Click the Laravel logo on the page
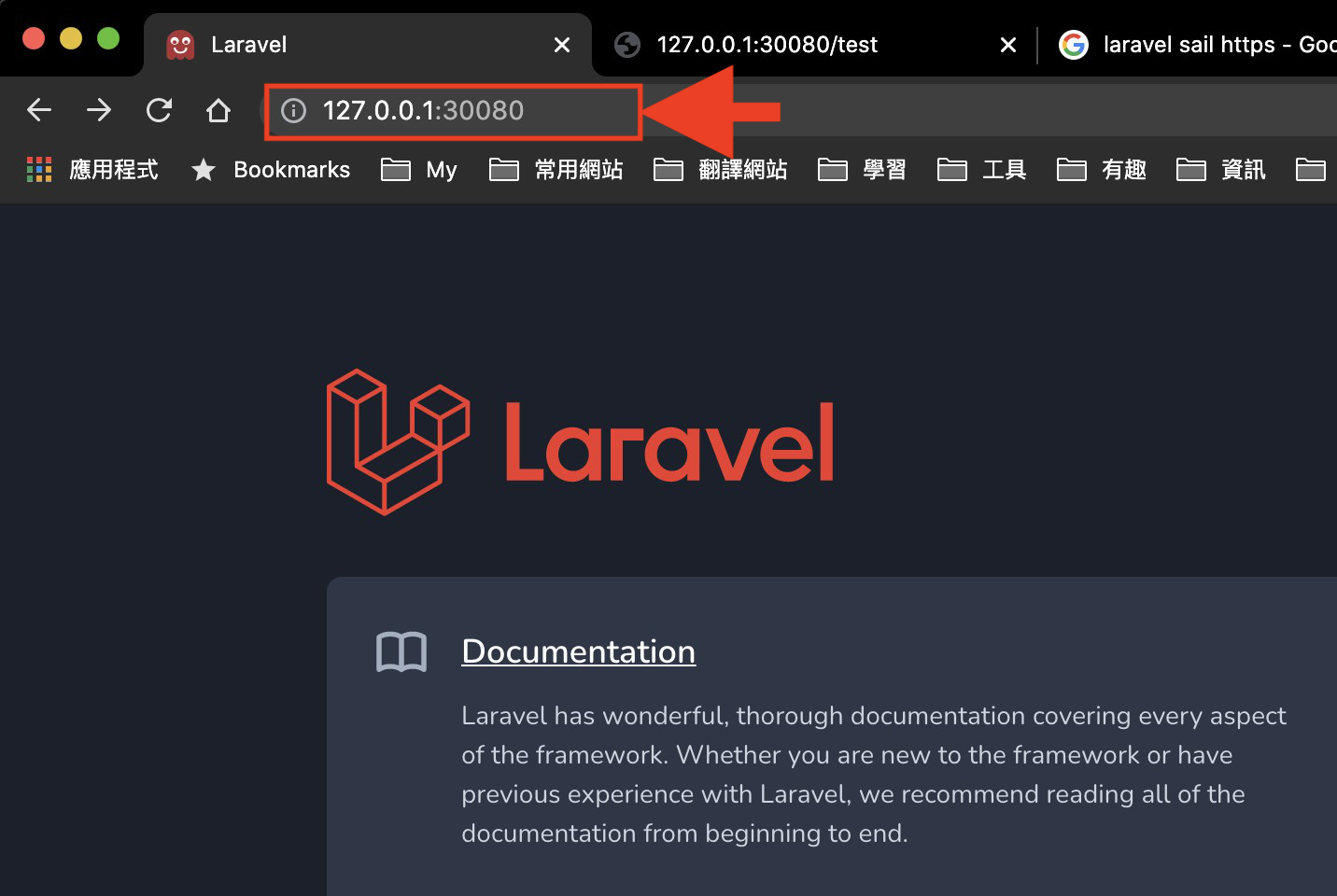This screenshot has height=896, width=1337. 580,441
